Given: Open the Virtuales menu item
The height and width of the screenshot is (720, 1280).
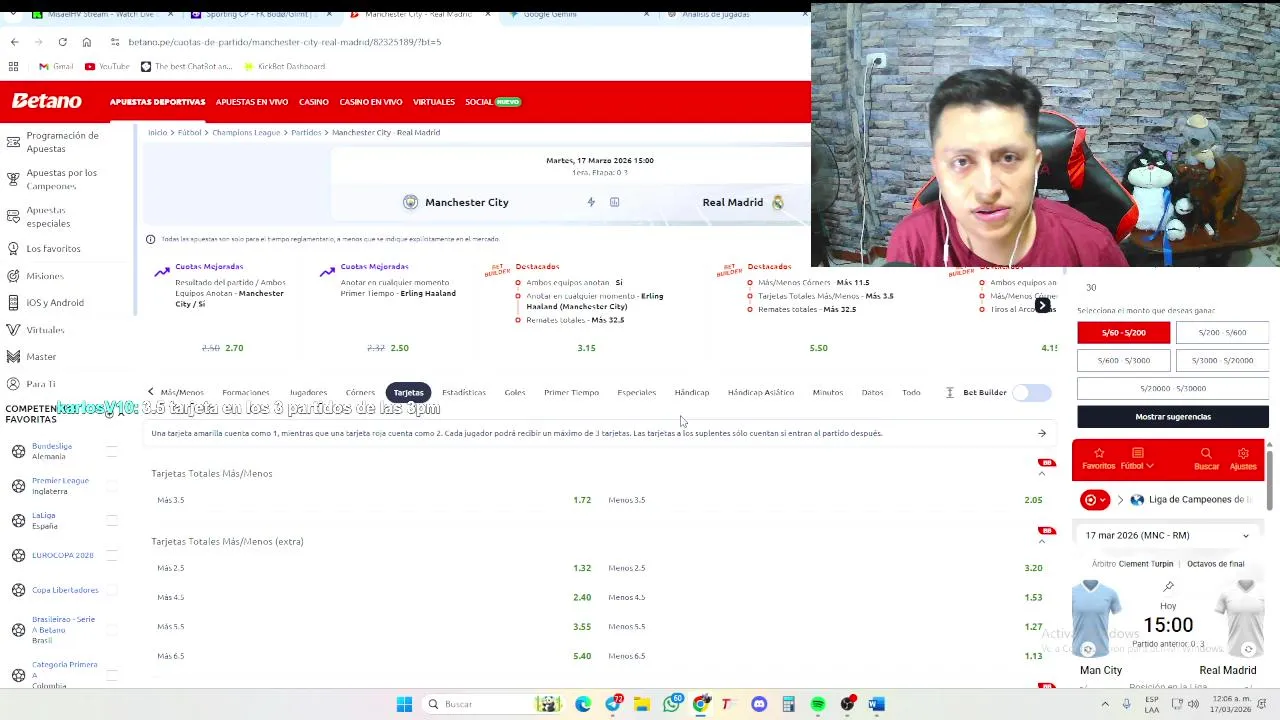Looking at the screenshot, I should tap(434, 102).
